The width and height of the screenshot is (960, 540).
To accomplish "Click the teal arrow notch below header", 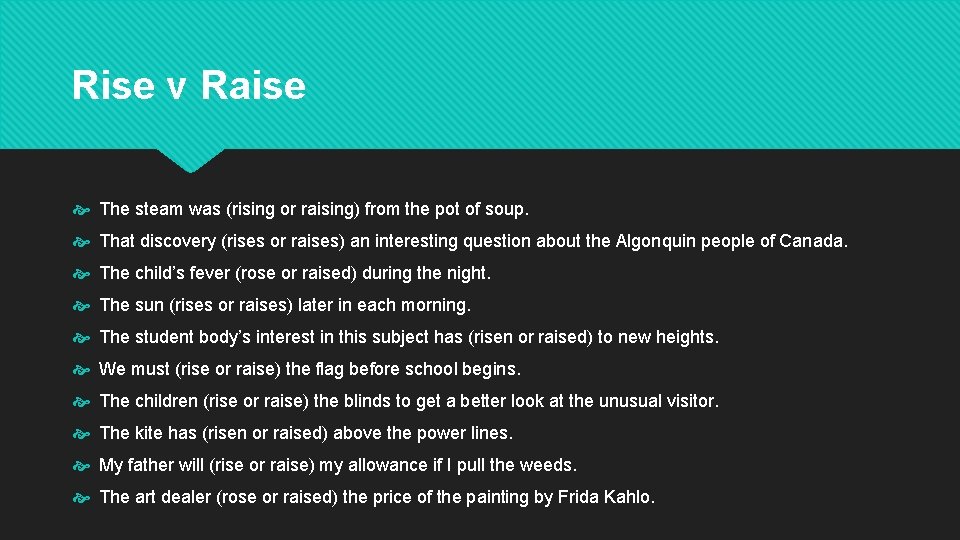I will coord(190,160).
